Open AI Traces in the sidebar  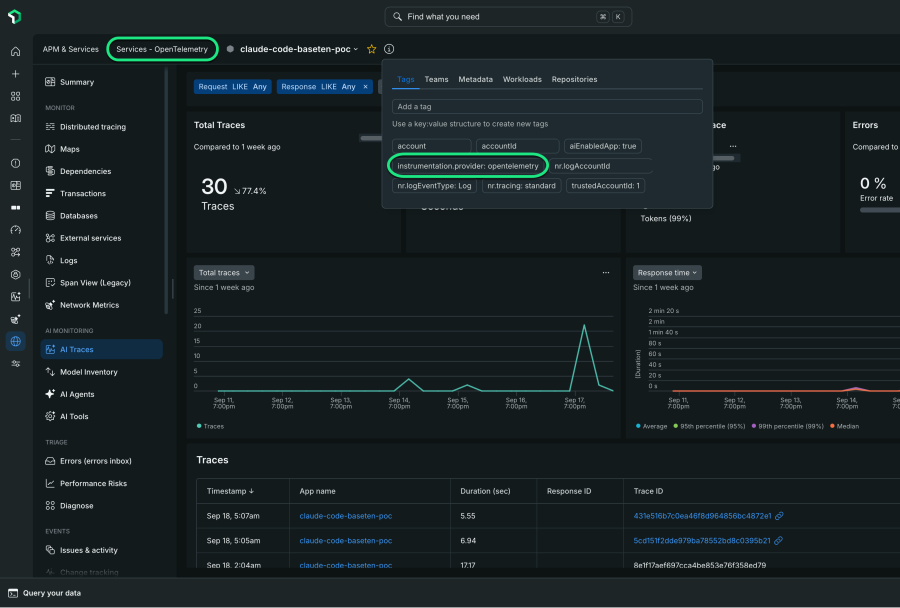point(102,350)
